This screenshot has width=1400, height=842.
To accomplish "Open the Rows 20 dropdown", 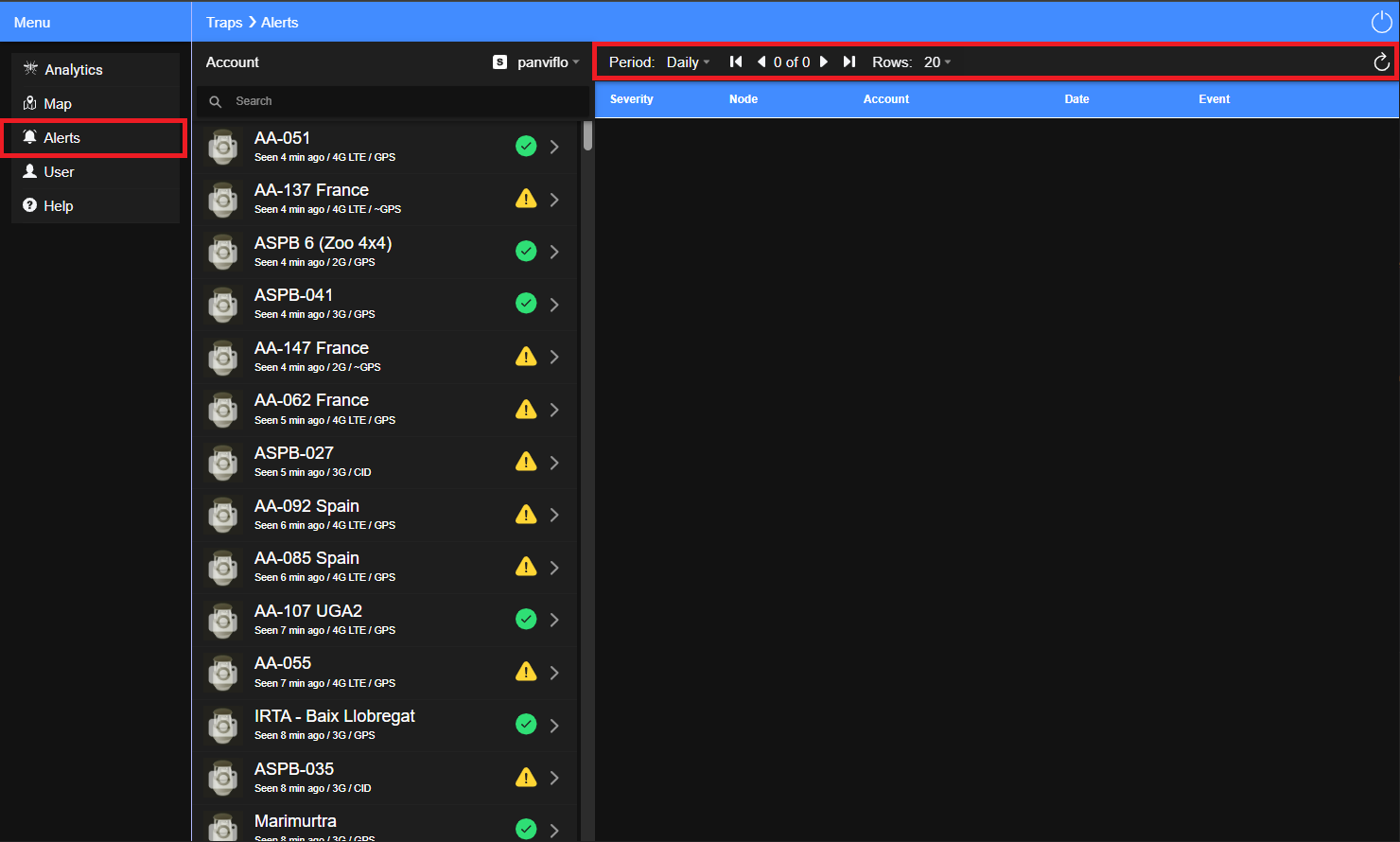I will [937, 62].
